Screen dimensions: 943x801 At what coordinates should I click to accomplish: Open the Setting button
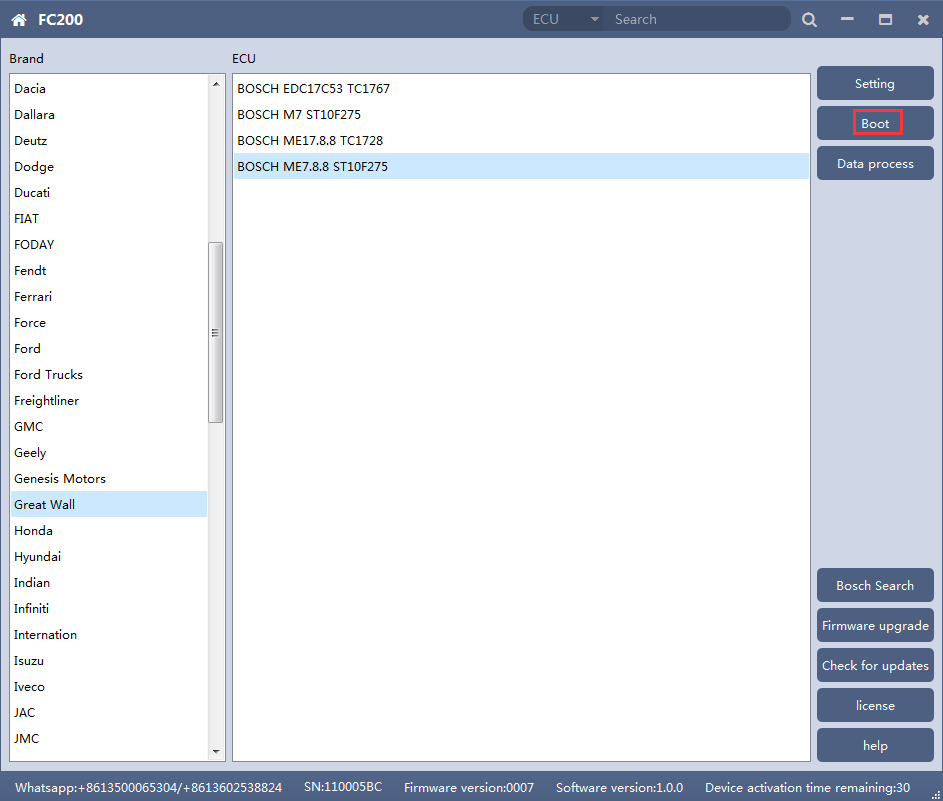point(875,84)
